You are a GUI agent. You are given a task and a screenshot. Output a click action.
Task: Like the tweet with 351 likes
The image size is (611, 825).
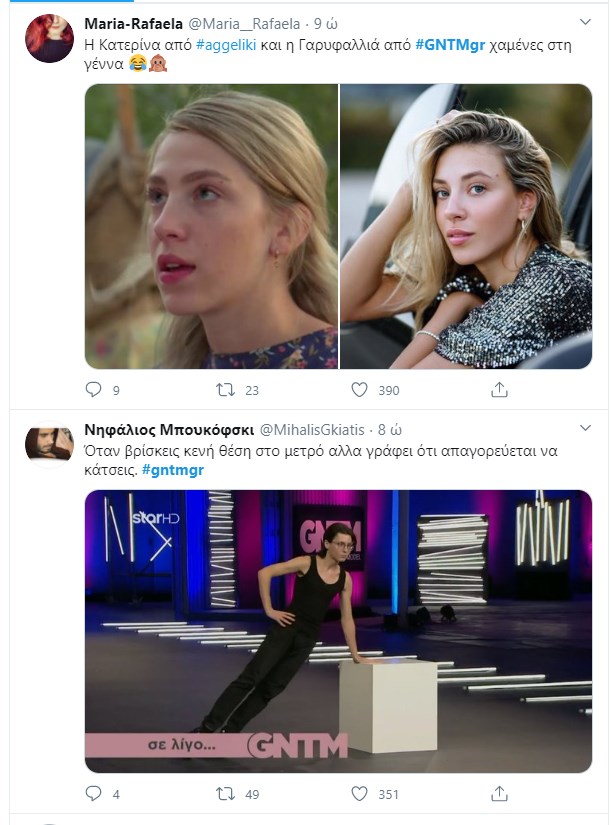(x=362, y=794)
